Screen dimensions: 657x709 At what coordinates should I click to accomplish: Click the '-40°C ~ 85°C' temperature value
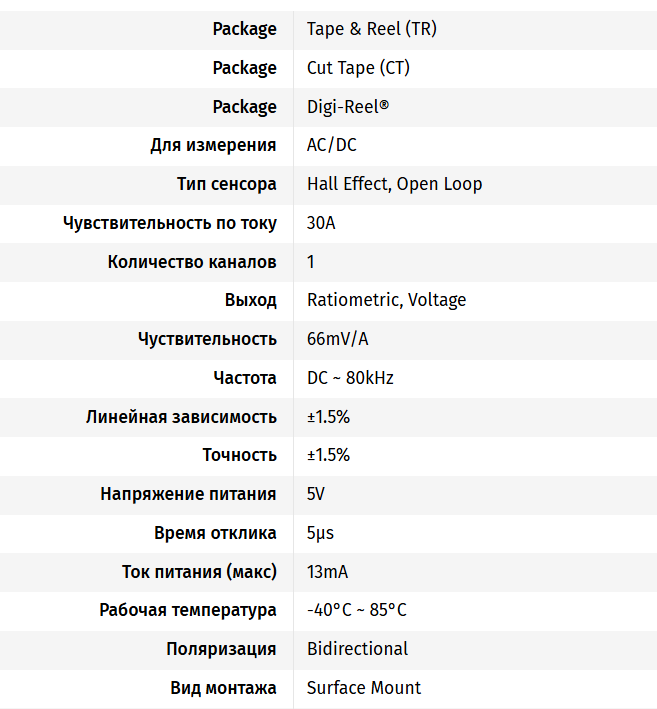pyautogui.click(x=356, y=610)
